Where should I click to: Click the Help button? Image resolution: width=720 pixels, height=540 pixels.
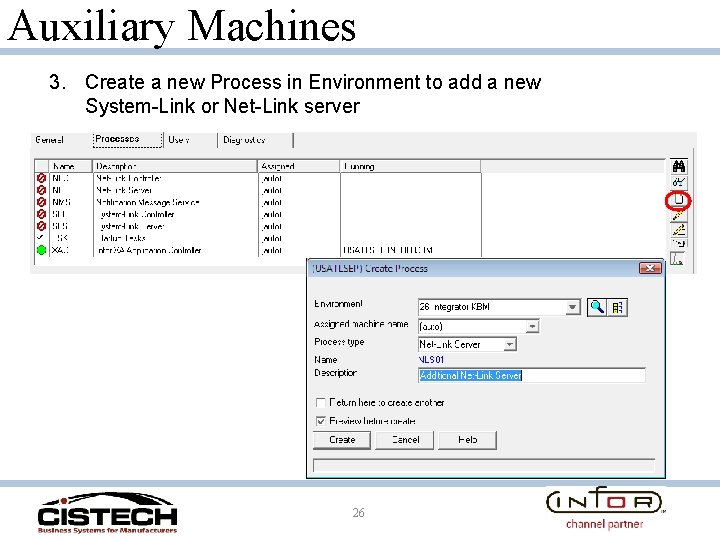[x=467, y=440]
